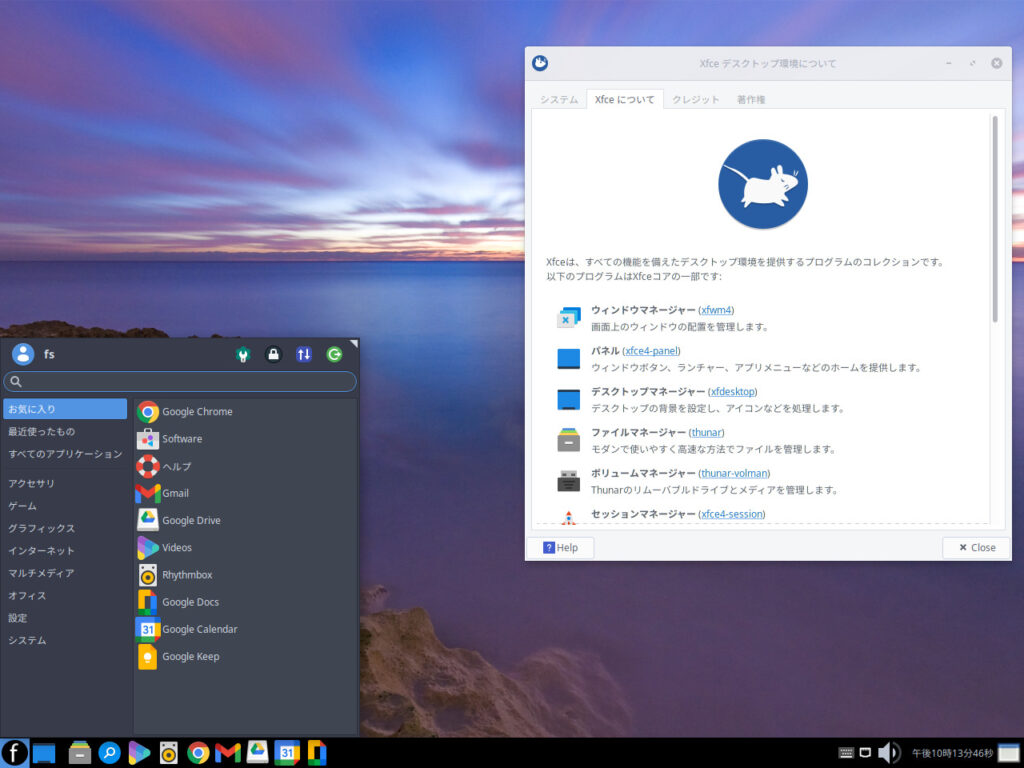Open the volume icon in the system tray
The height and width of the screenshot is (768, 1024).
(x=888, y=752)
